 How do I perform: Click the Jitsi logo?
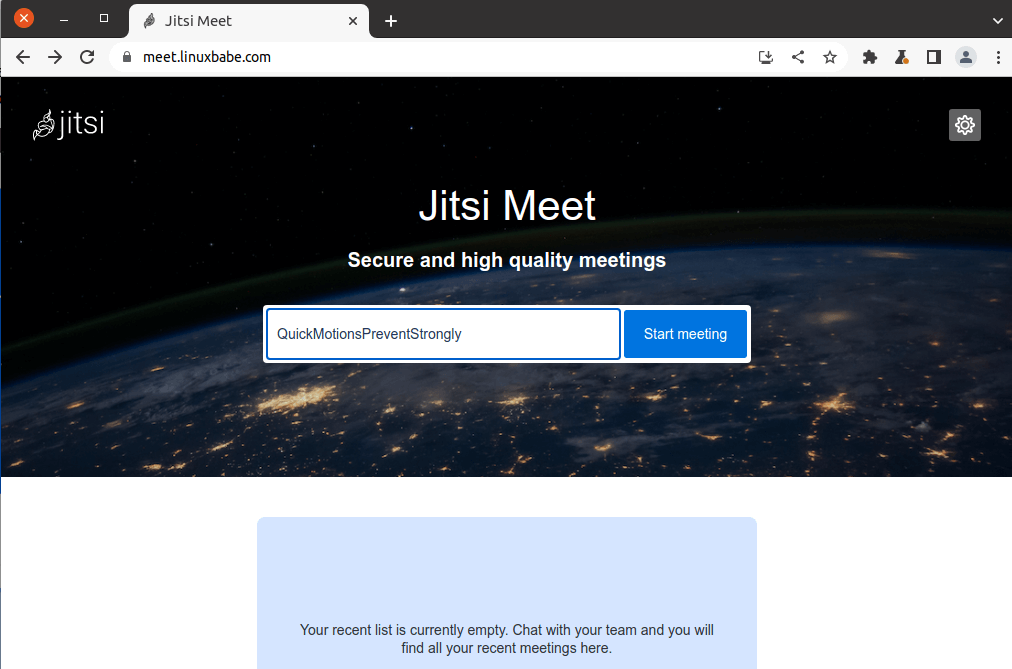[68, 125]
